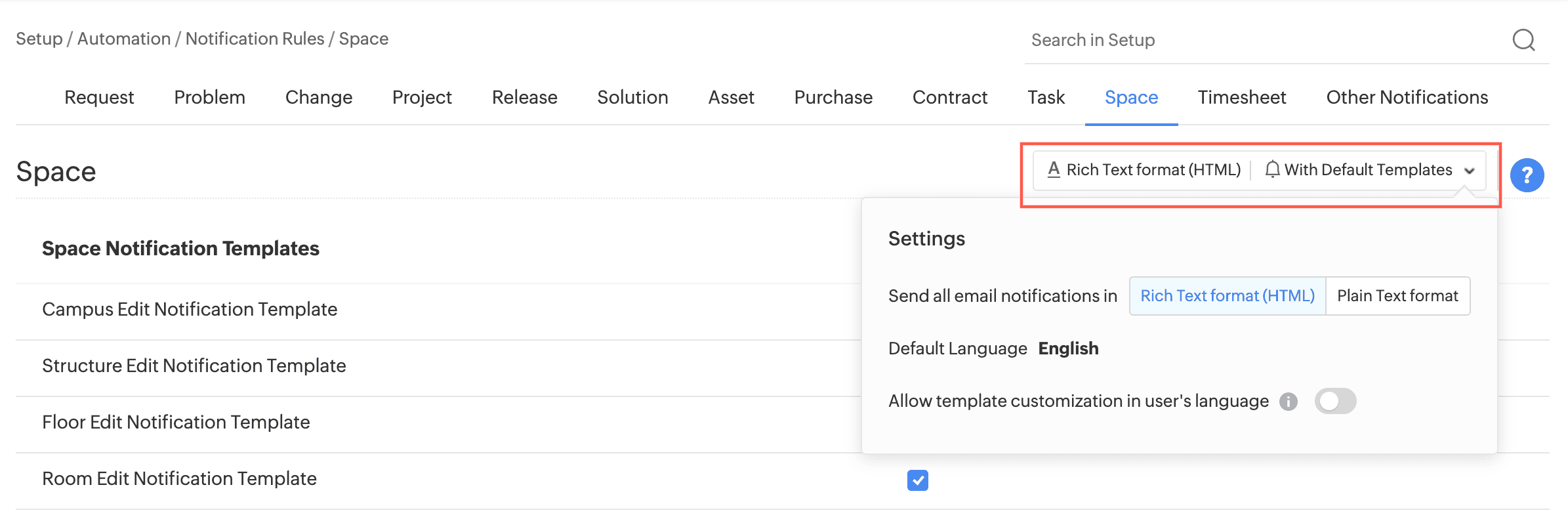Select Plain Text format option
1568x525 pixels.
[1397, 296]
